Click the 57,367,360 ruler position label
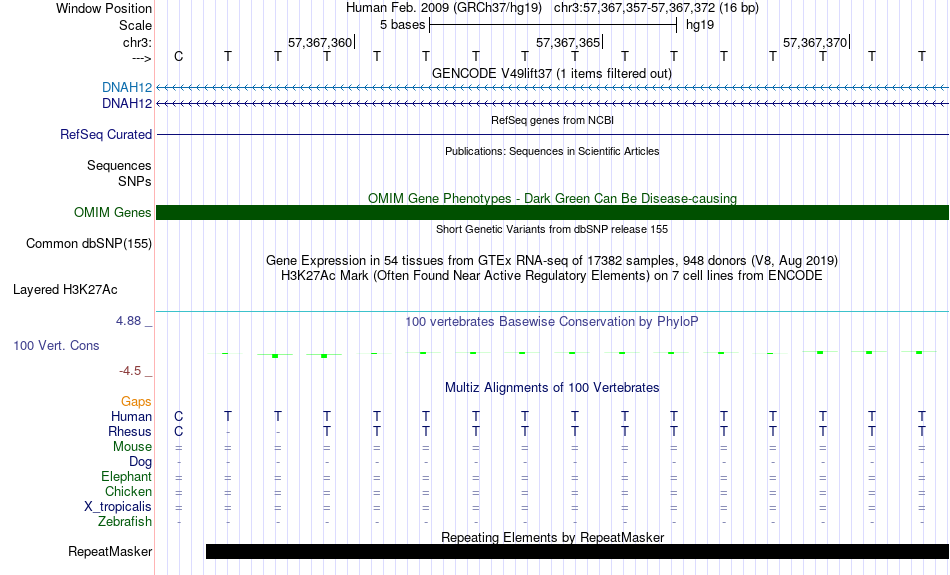Viewport: 950px width, 575px height. (x=319, y=42)
